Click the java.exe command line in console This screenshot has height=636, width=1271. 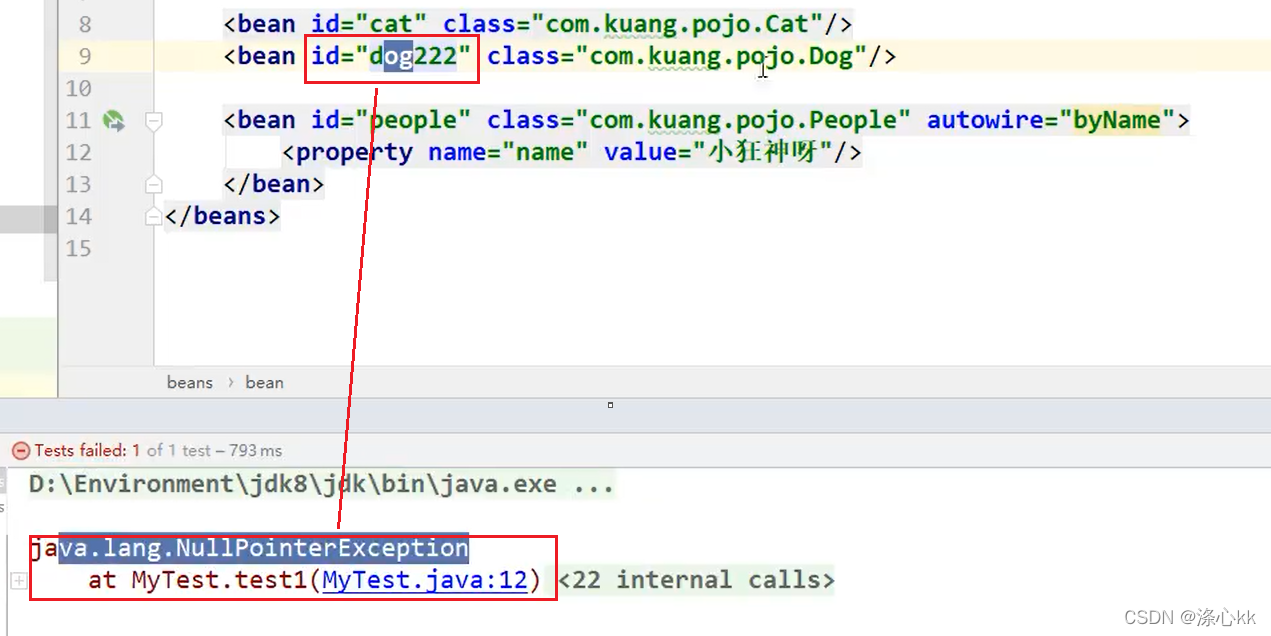coord(321,484)
